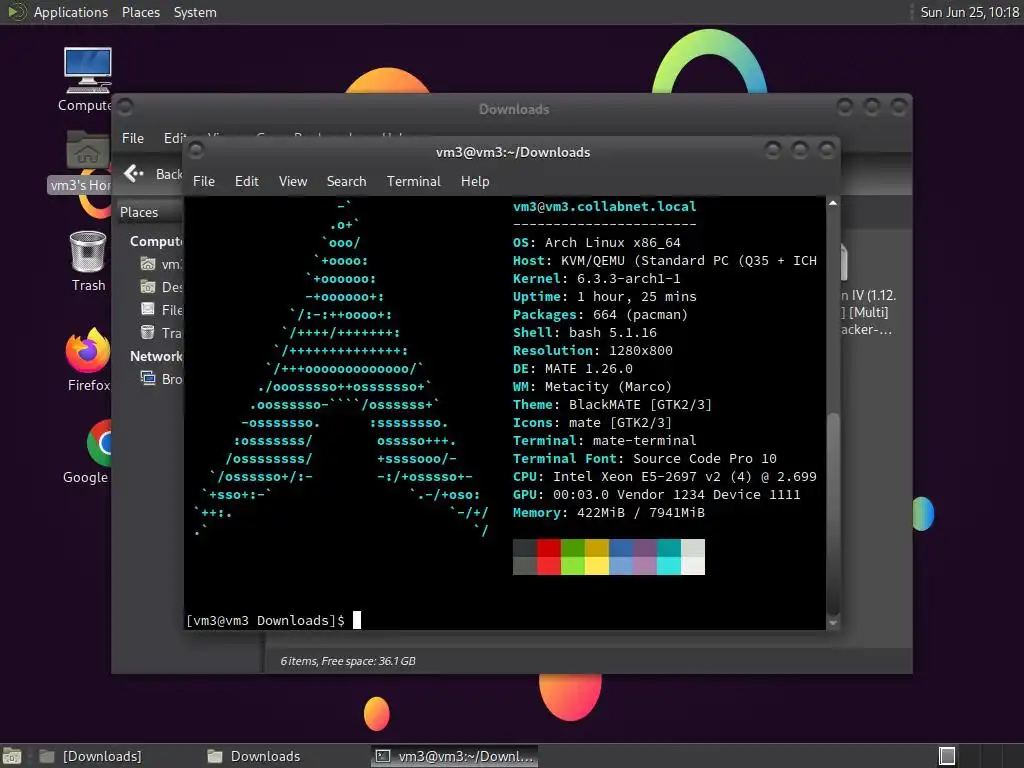Click terminal scrollbar down arrow

click(x=833, y=623)
